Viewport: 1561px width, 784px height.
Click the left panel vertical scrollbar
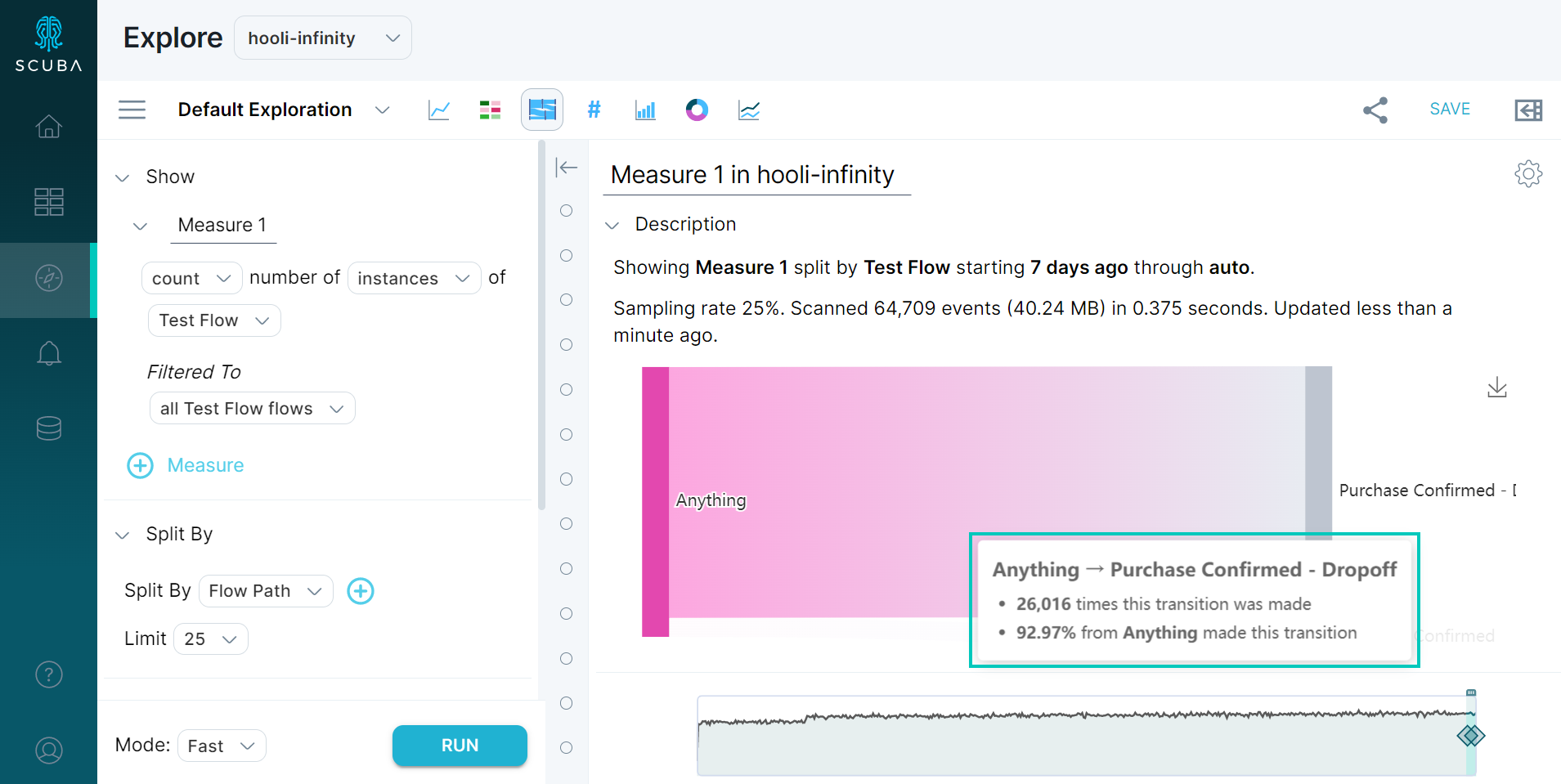click(x=541, y=325)
